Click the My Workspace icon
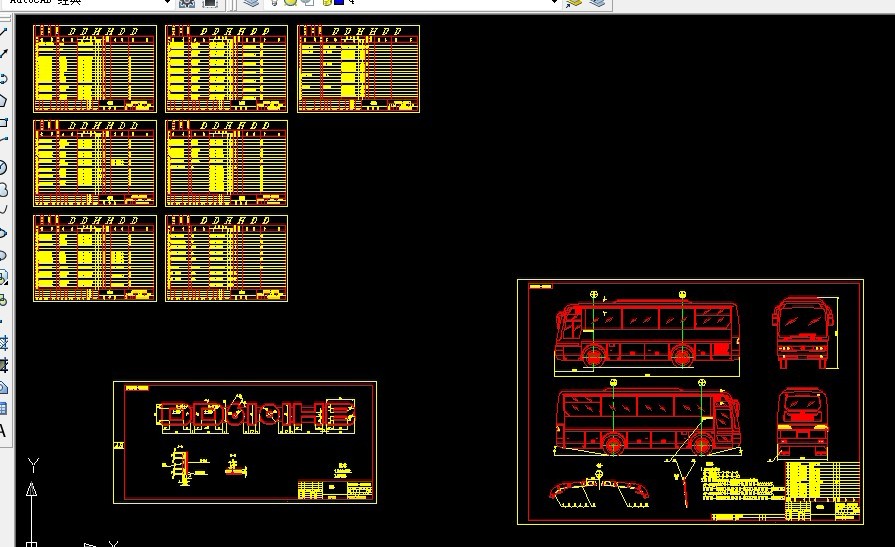The image size is (895, 547). point(210,3)
